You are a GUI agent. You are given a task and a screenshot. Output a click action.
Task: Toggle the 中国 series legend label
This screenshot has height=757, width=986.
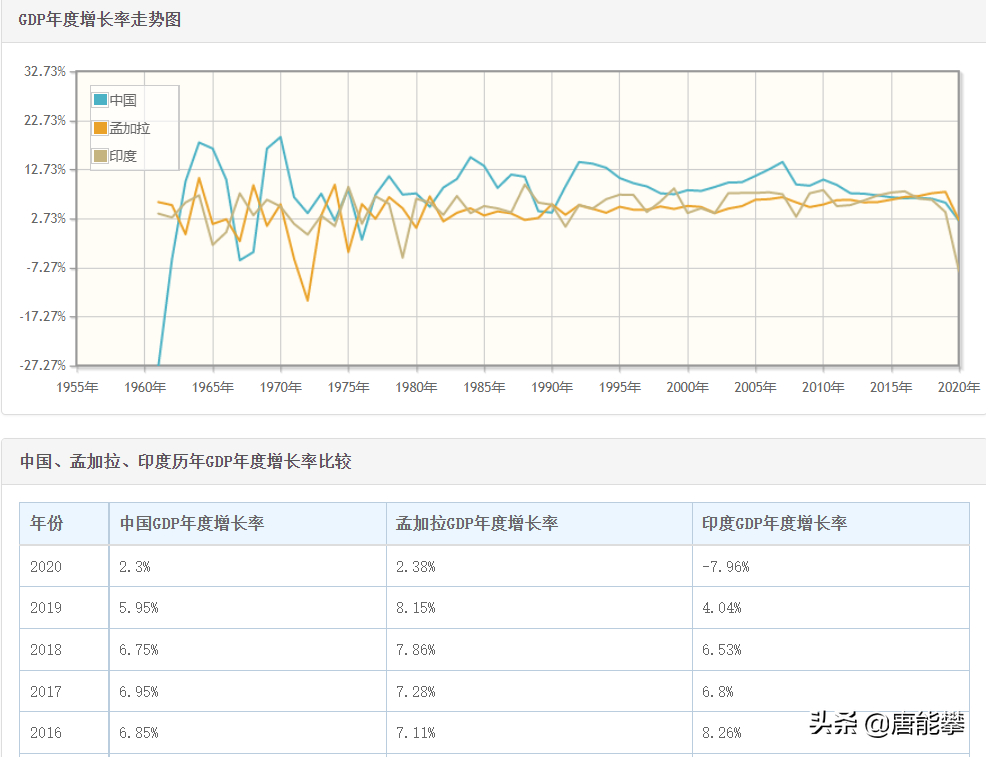123,100
